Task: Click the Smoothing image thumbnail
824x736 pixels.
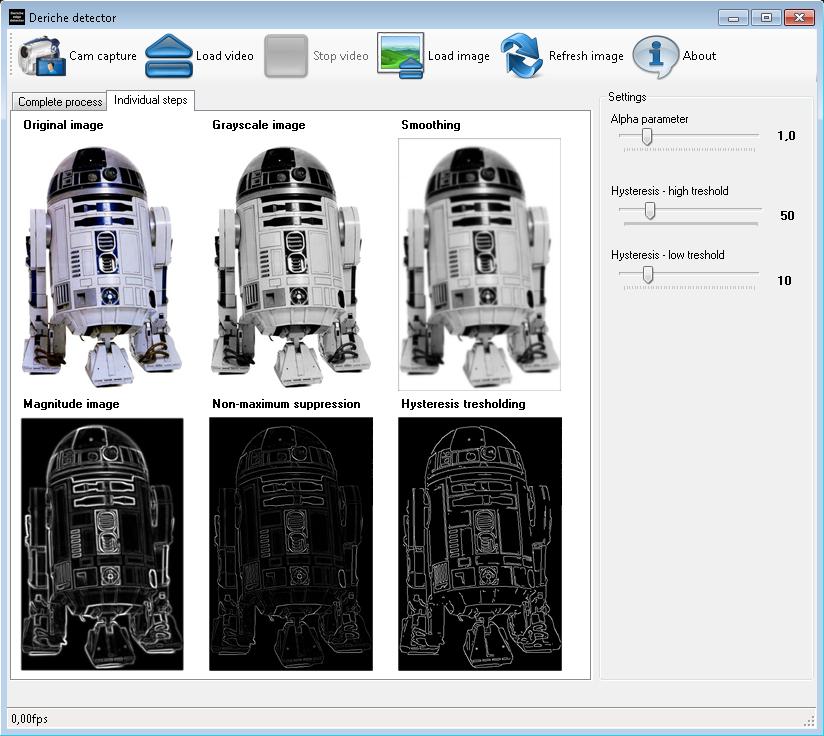Action: pyautogui.click(x=479, y=264)
